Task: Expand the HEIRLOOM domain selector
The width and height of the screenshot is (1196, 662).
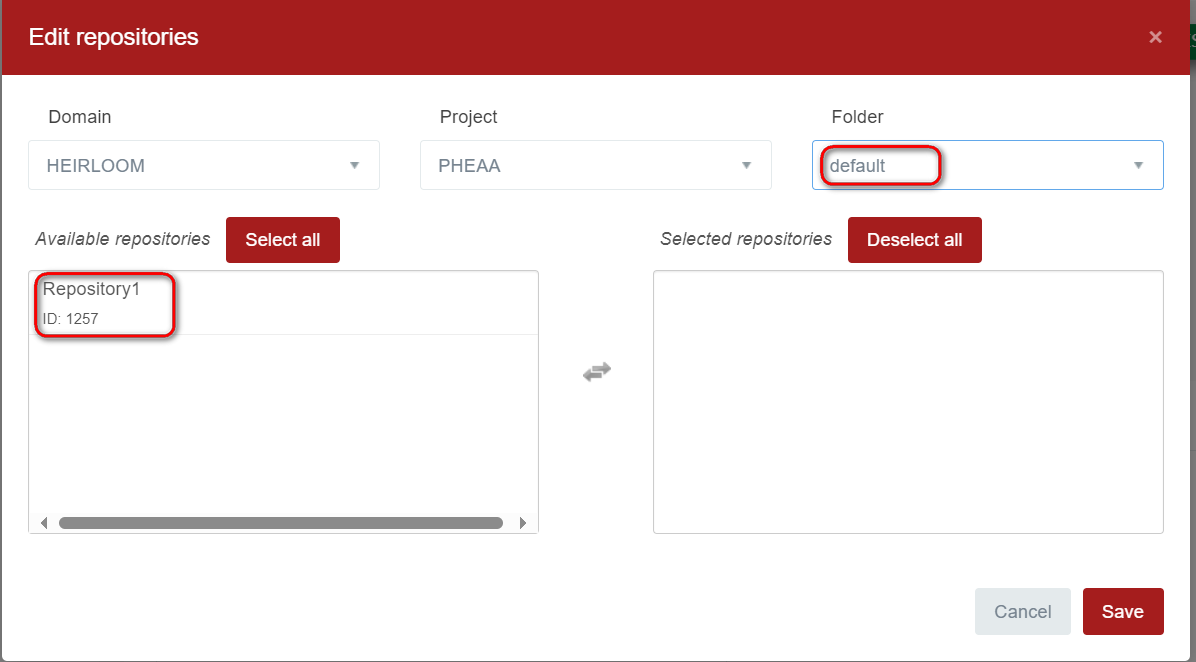Action: pos(204,165)
